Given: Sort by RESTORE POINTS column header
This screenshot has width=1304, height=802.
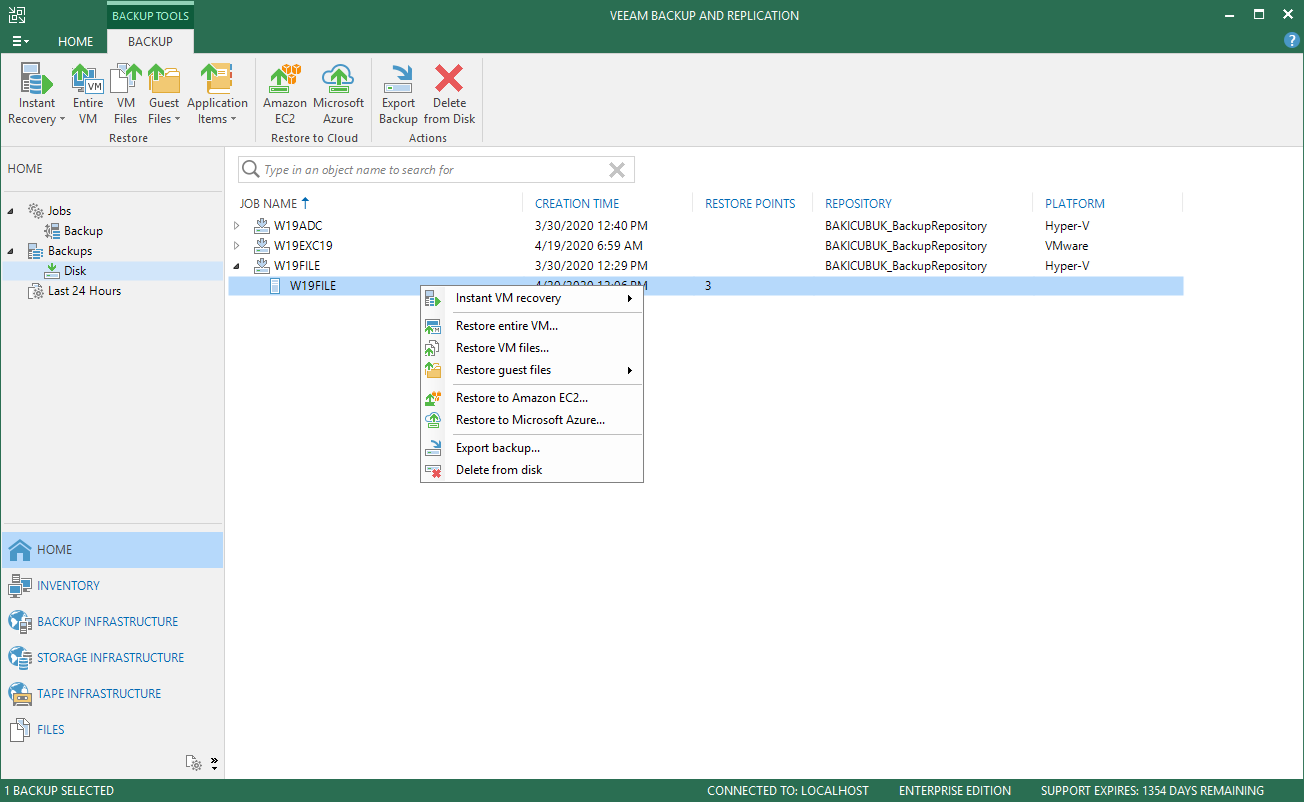Looking at the screenshot, I should (x=750, y=203).
